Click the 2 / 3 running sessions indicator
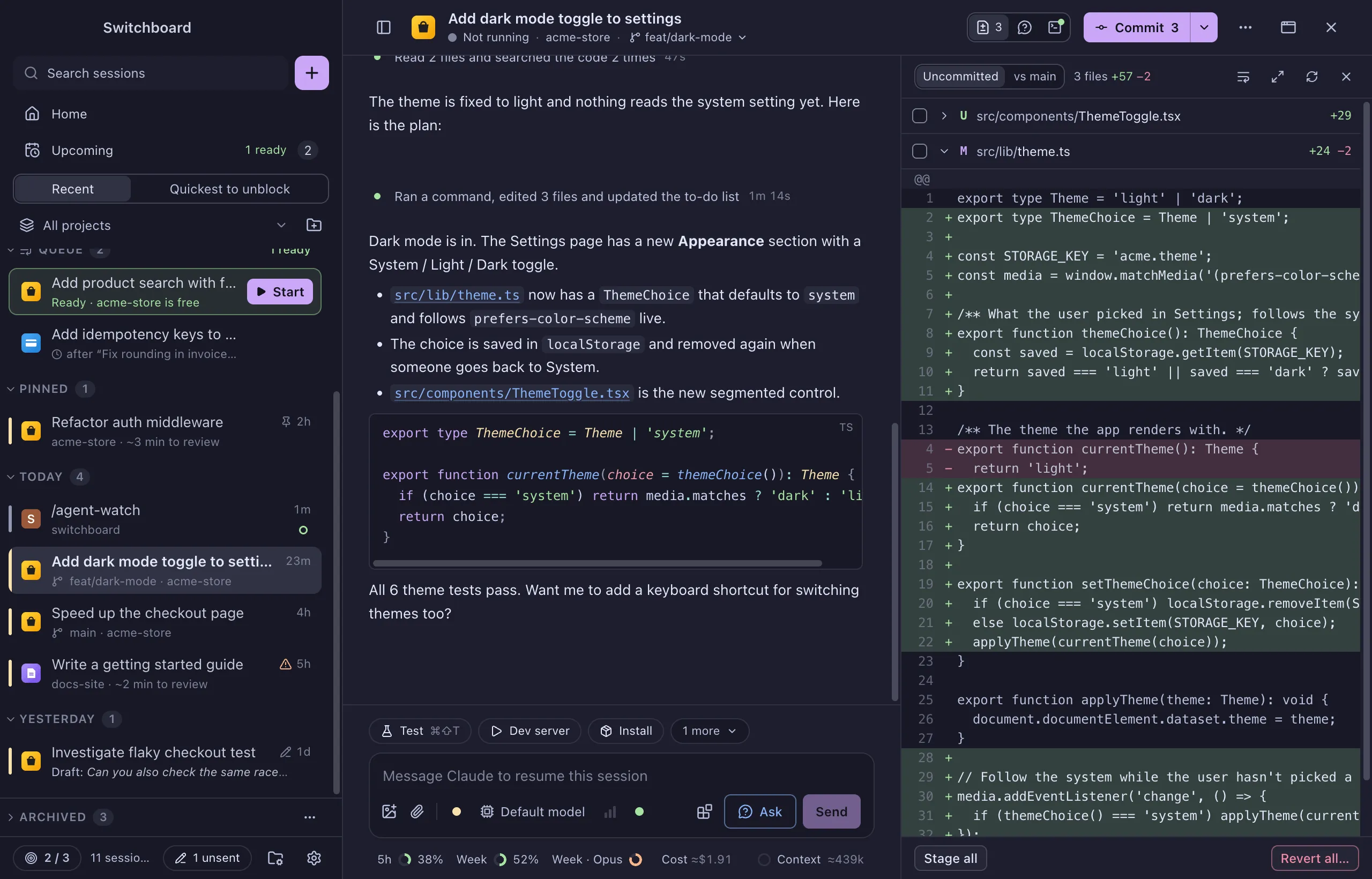The image size is (1372, 879). click(47, 858)
